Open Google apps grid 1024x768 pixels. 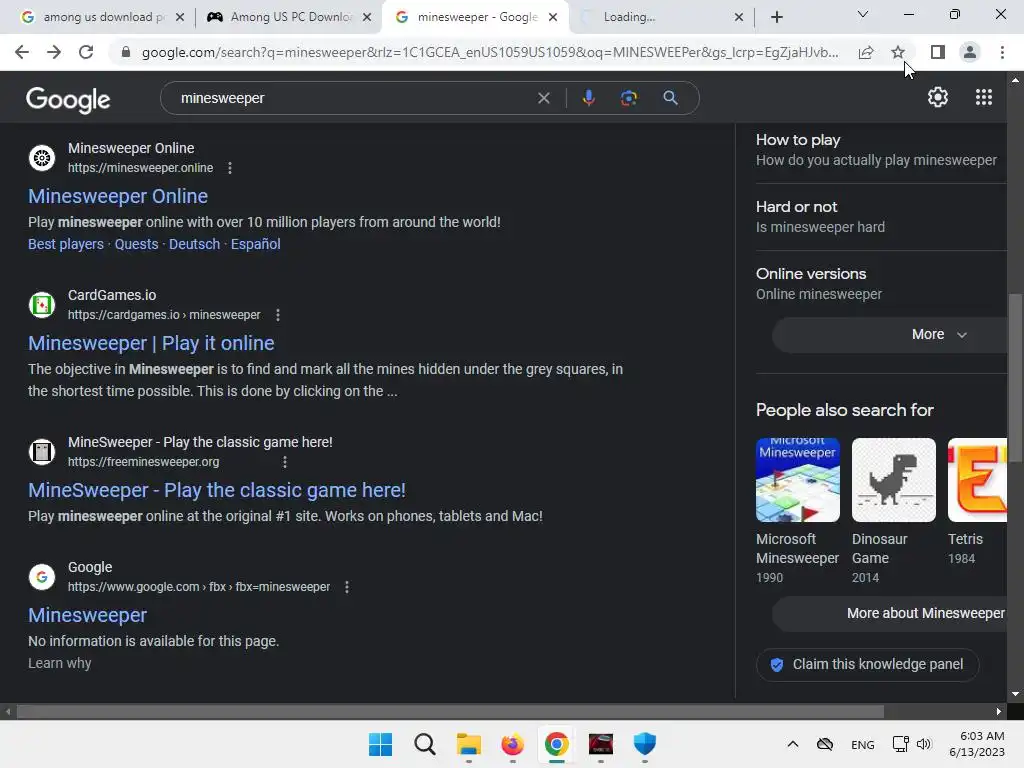(x=984, y=97)
